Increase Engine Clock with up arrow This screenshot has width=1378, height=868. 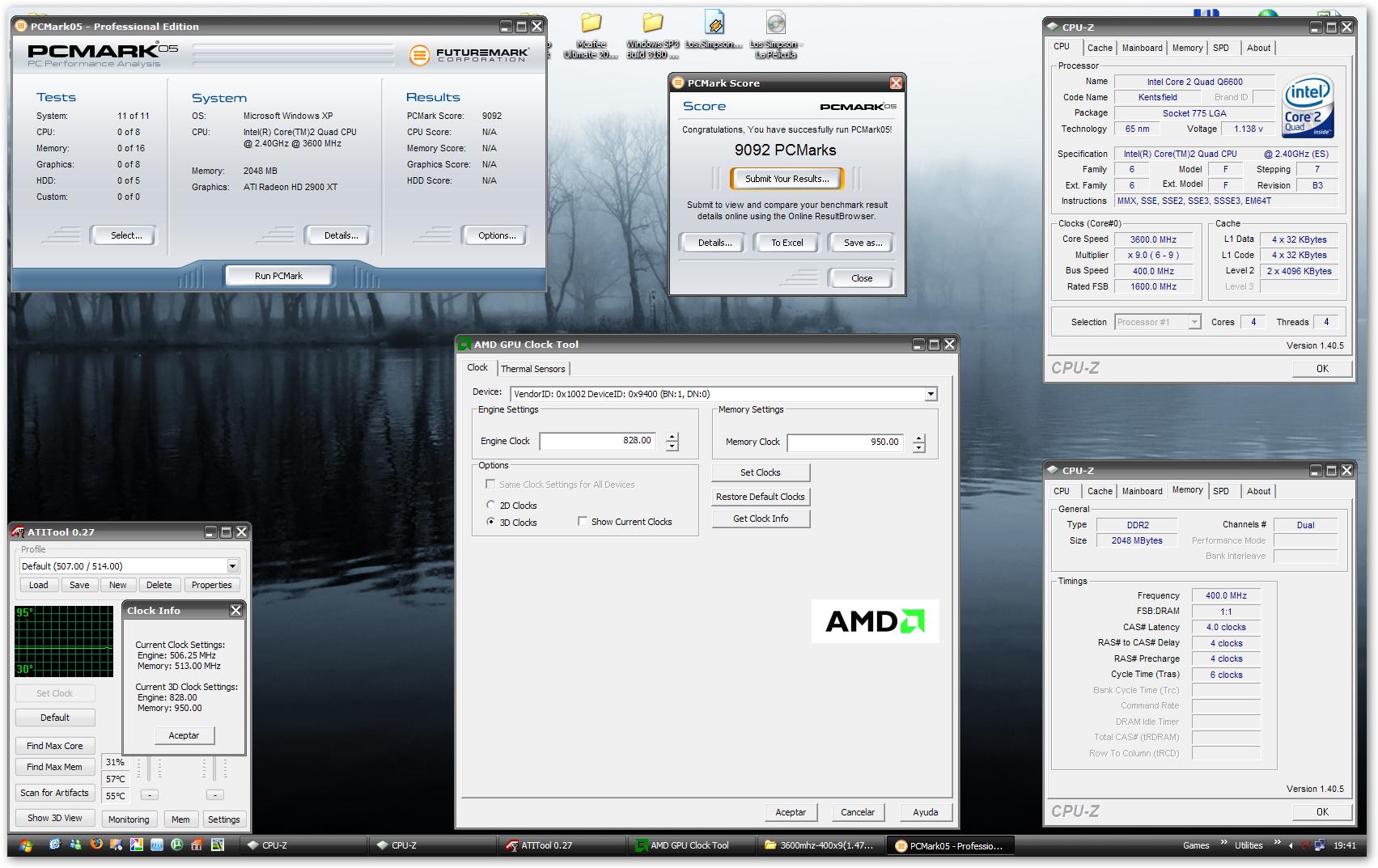pos(672,437)
